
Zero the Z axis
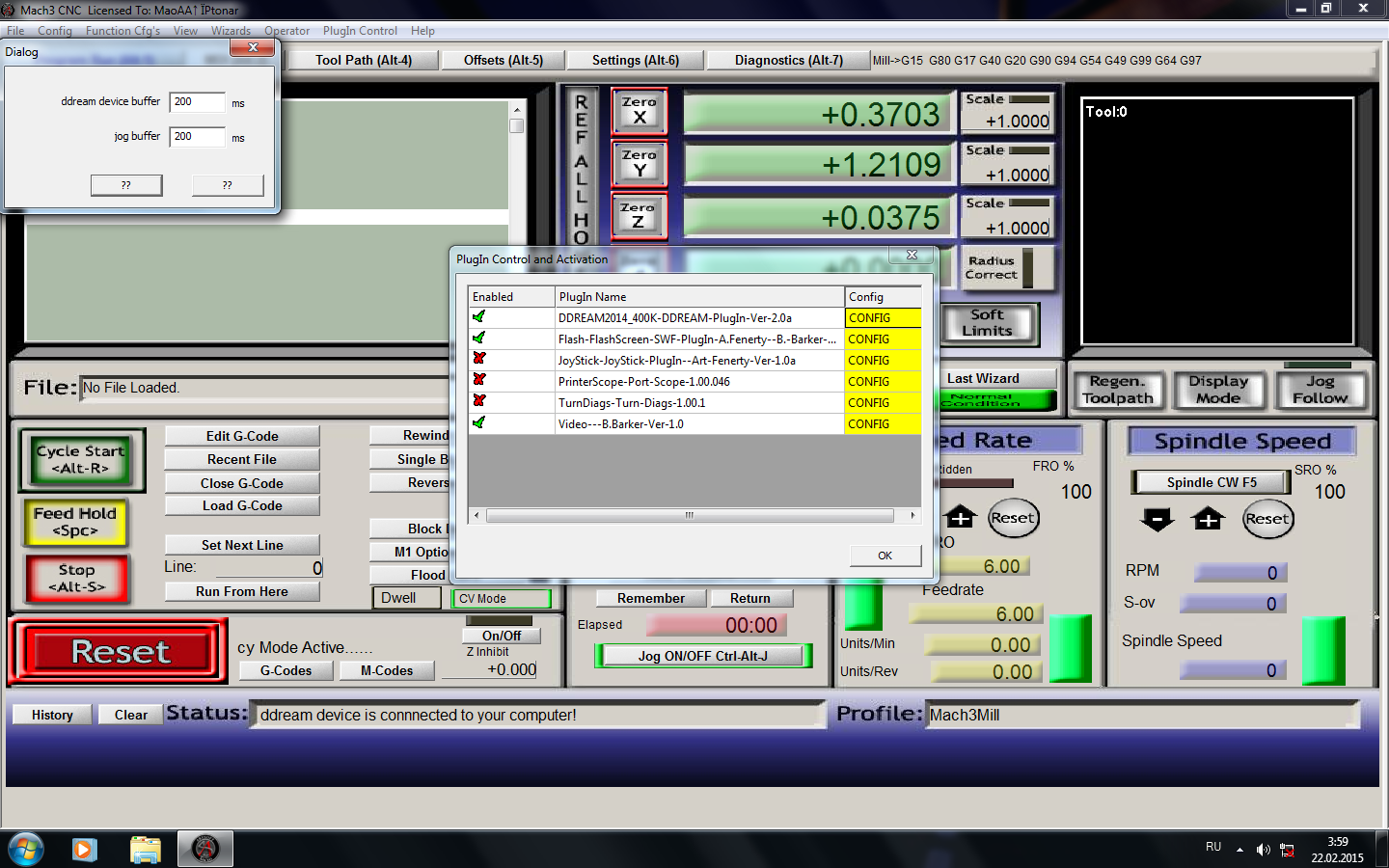(x=639, y=216)
